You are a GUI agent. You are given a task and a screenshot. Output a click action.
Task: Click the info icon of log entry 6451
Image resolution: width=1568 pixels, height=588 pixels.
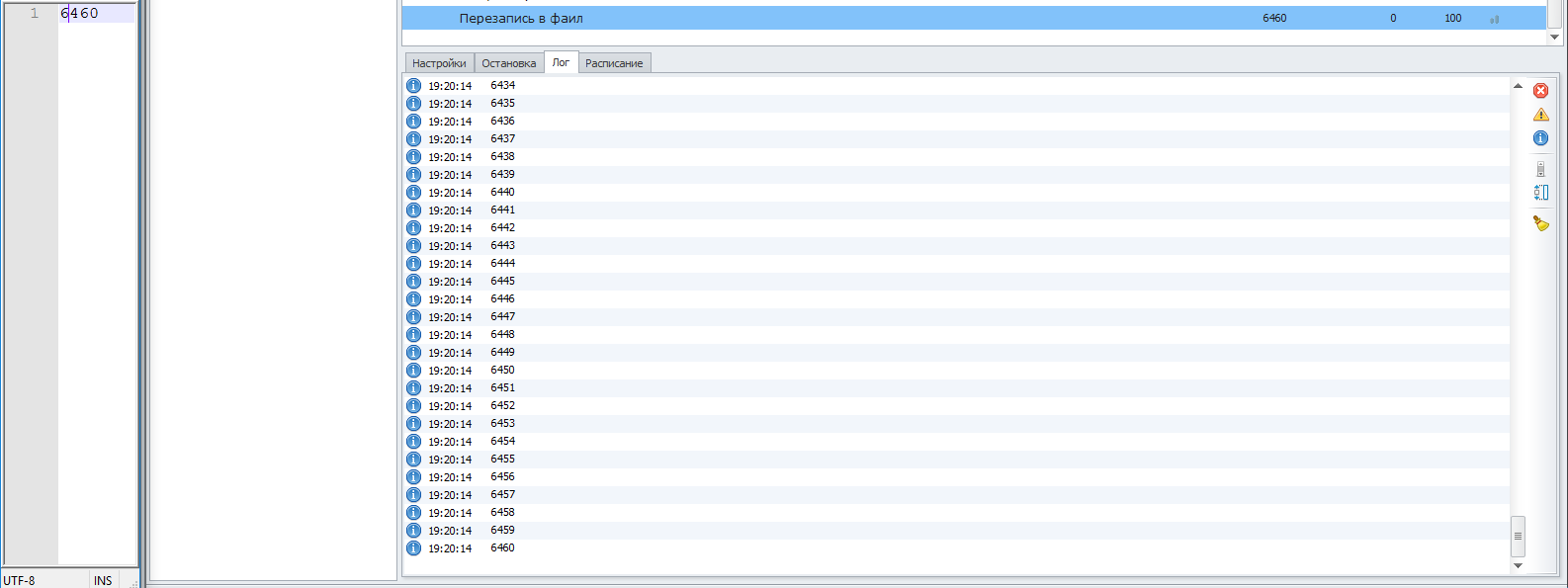pyautogui.click(x=414, y=388)
